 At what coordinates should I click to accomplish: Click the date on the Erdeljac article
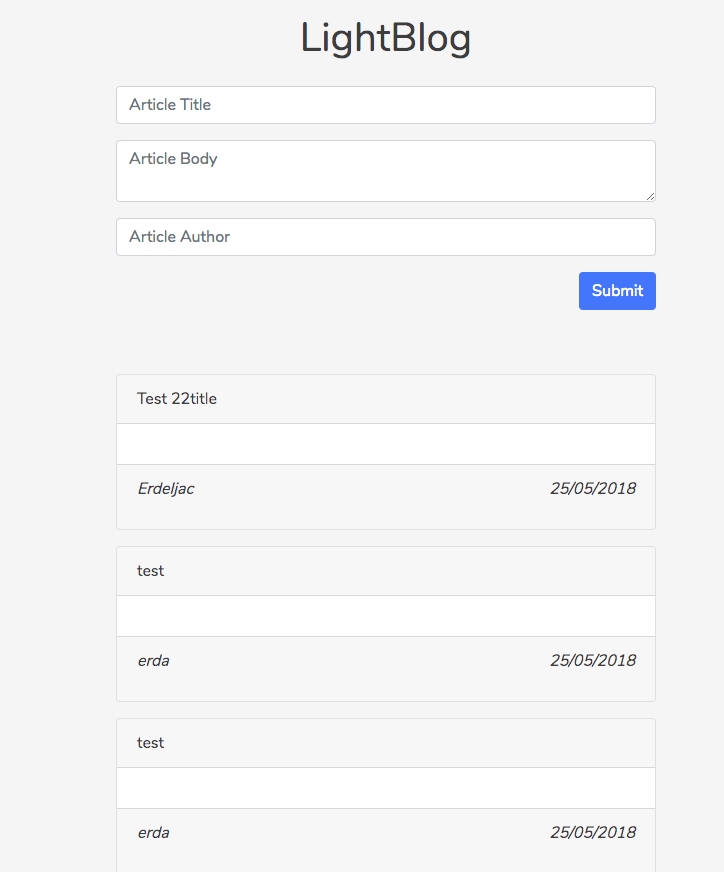tap(592, 489)
